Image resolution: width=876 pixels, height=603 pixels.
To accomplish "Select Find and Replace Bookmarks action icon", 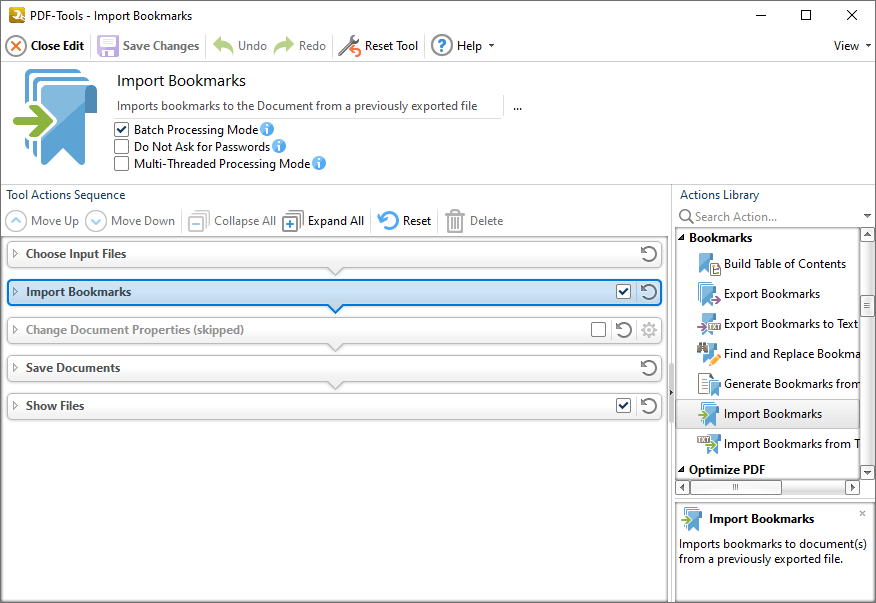I will [x=710, y=354].
